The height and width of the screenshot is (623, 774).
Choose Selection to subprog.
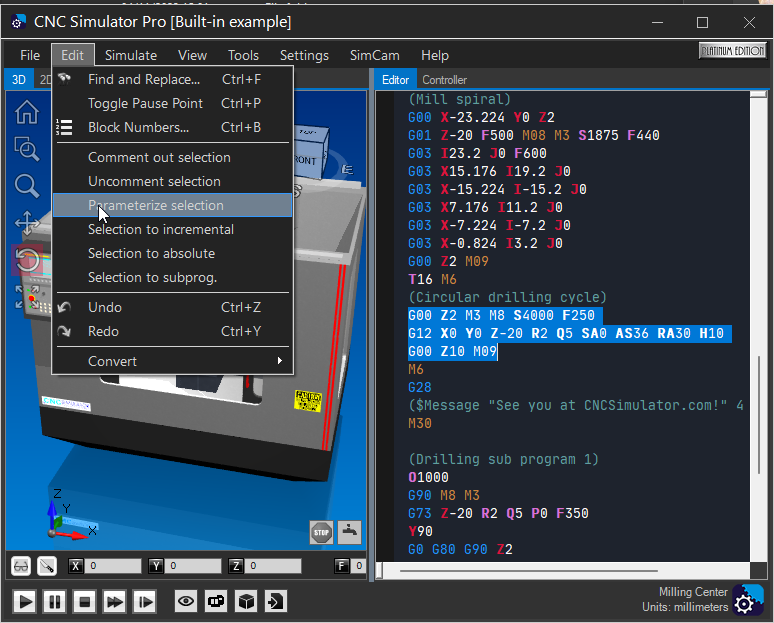coord(172,277)
